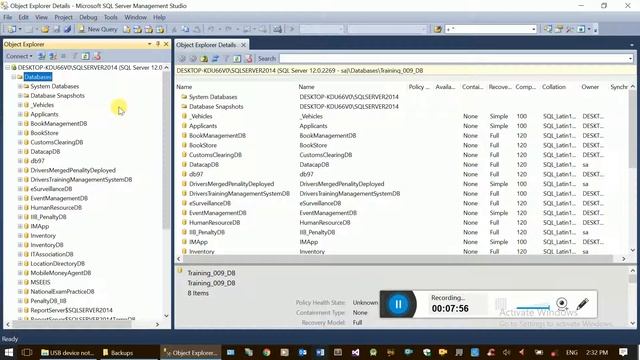Image resolution: width=640 pixels, height=360 pixels.
Task: Click the wrench tools icon in the toolbar
Action: 570,29
